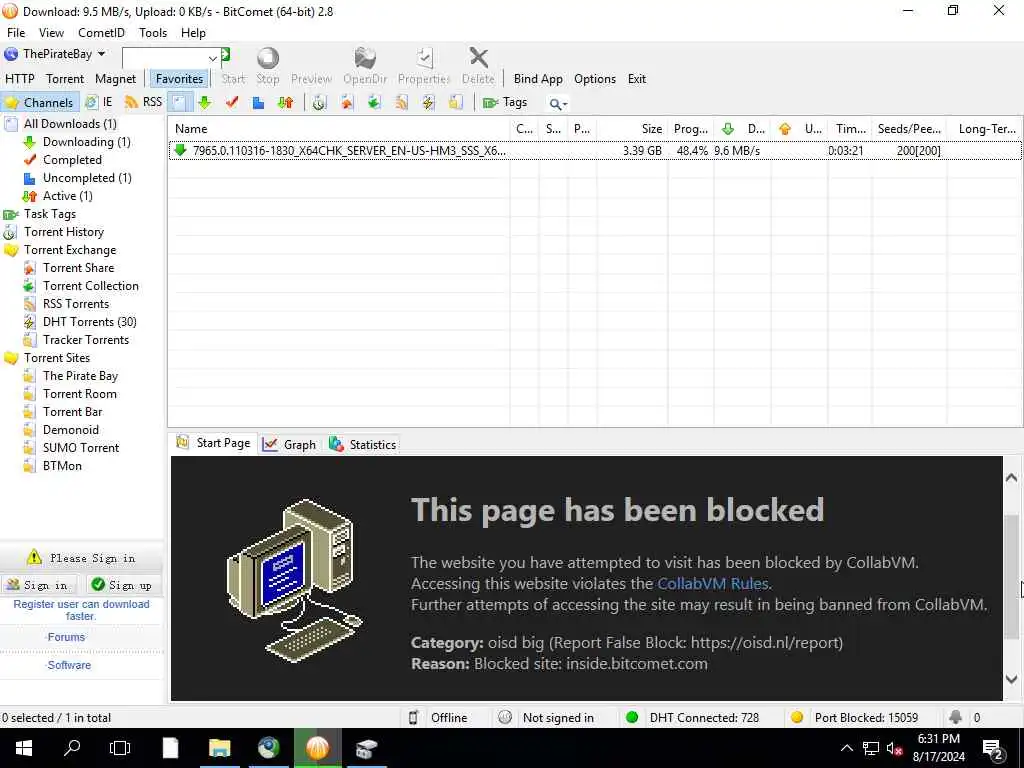
Task: Click the Exit toolbar button
Action: (637, 79)
